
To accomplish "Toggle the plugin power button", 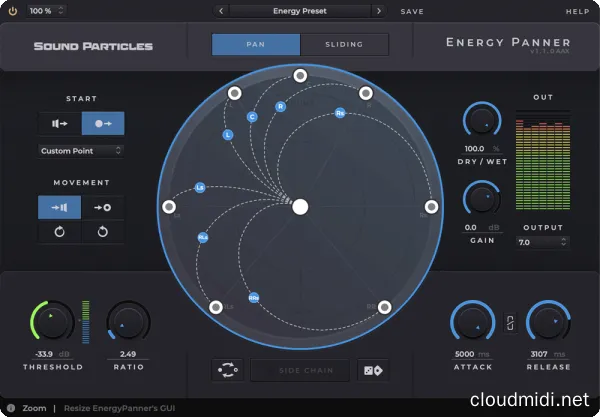I will [13, 11].
